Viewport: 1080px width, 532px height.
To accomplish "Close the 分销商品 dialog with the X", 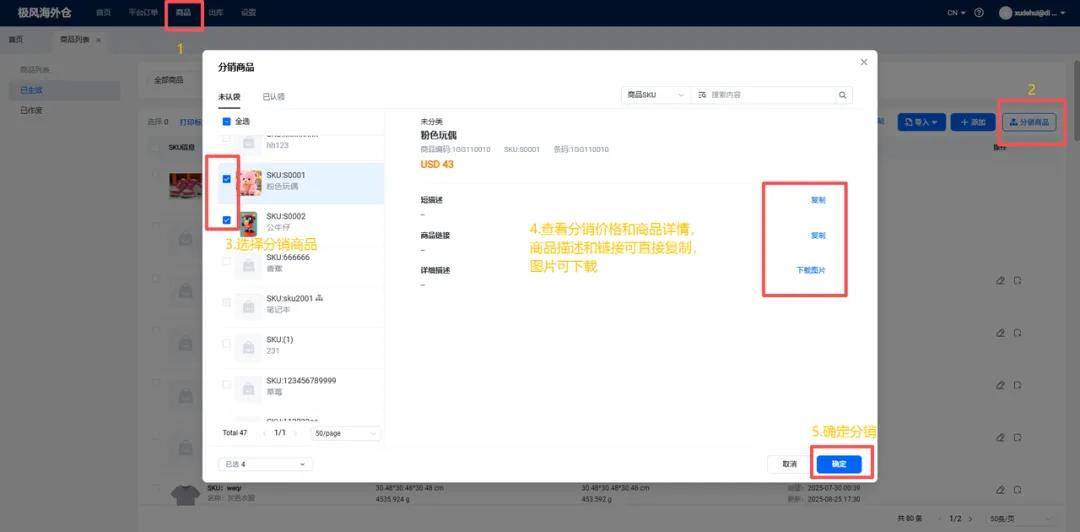I will (x=864, y=62).
